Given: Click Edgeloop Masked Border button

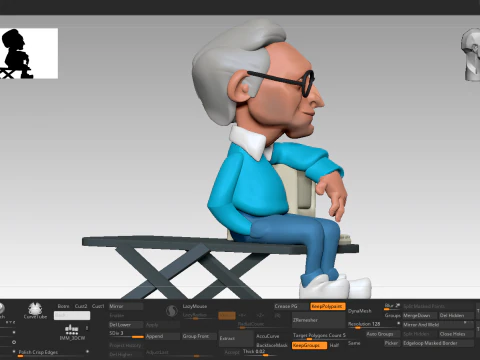Looking at the screenshot, I should [x=438, y=343].
